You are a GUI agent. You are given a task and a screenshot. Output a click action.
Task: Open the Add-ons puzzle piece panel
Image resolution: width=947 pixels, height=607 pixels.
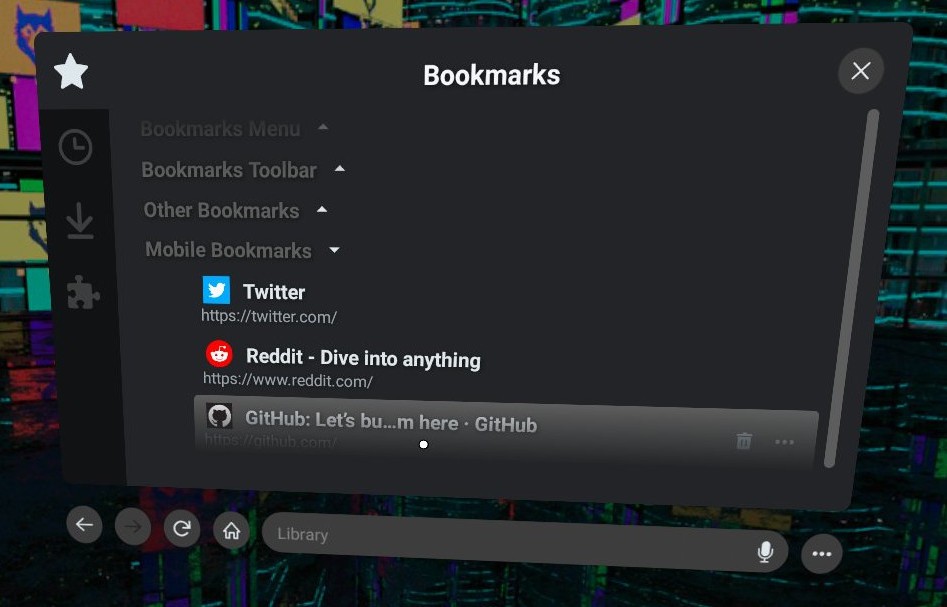coord(83,292)
